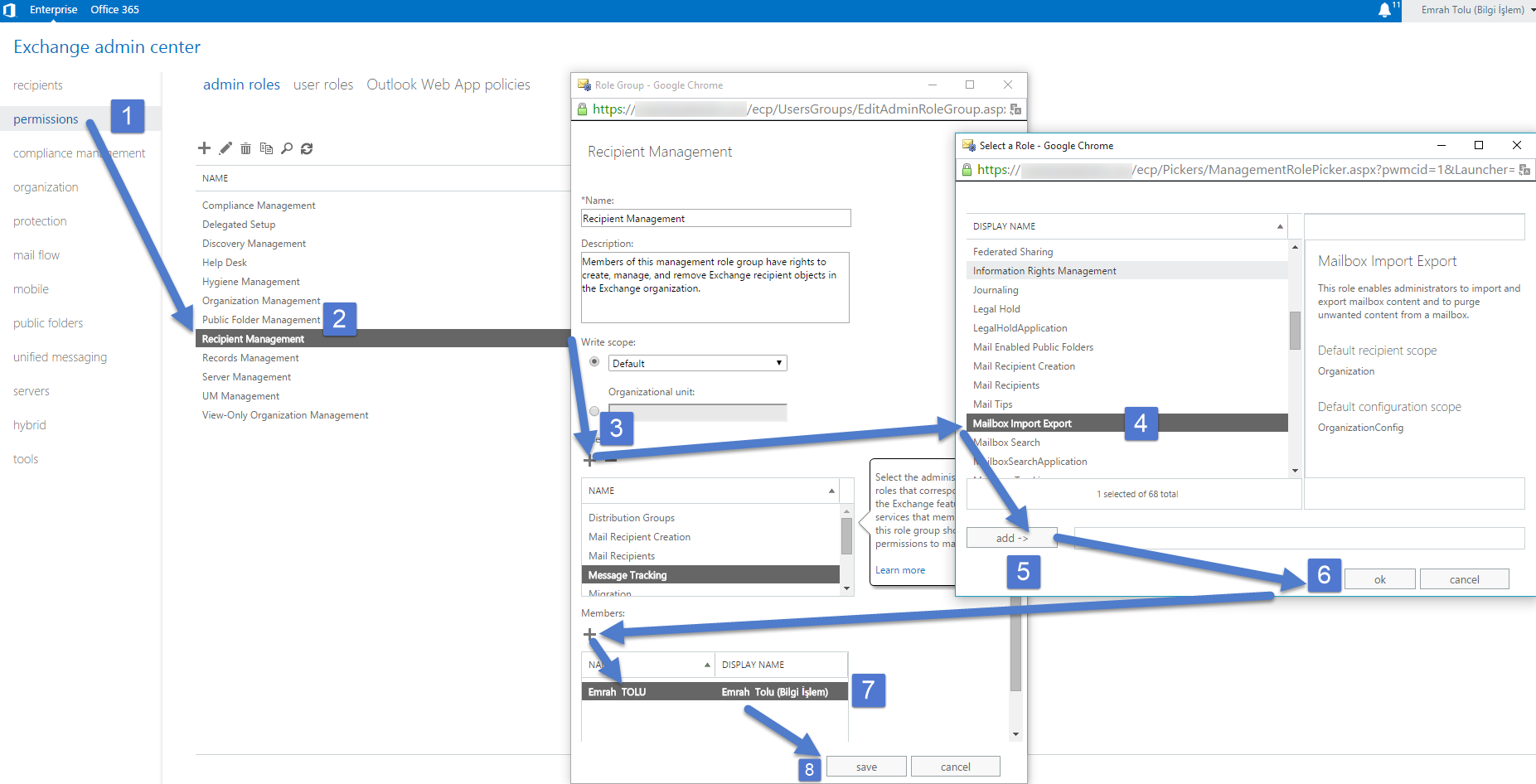The image size is (1536, 784).
Task: Click the Office logo icon in top bar
Action: pos(10,10)
